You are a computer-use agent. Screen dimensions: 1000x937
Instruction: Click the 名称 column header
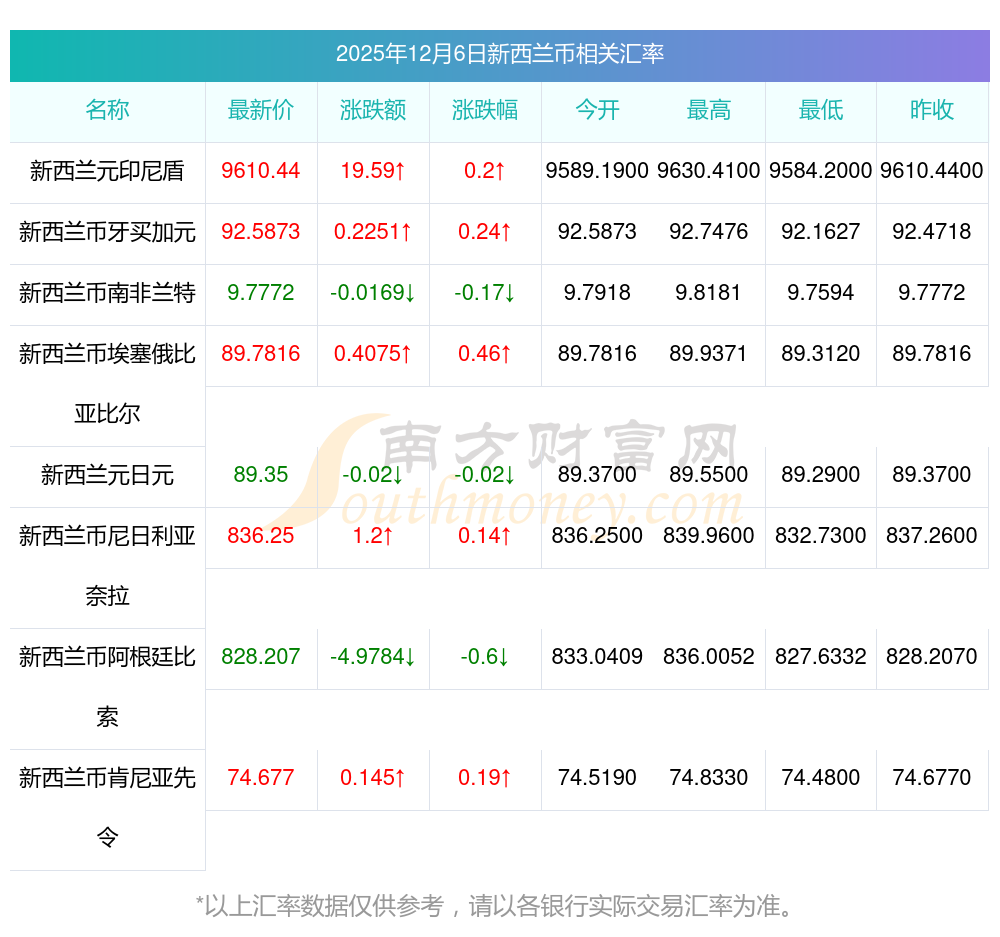coord(107,110)
